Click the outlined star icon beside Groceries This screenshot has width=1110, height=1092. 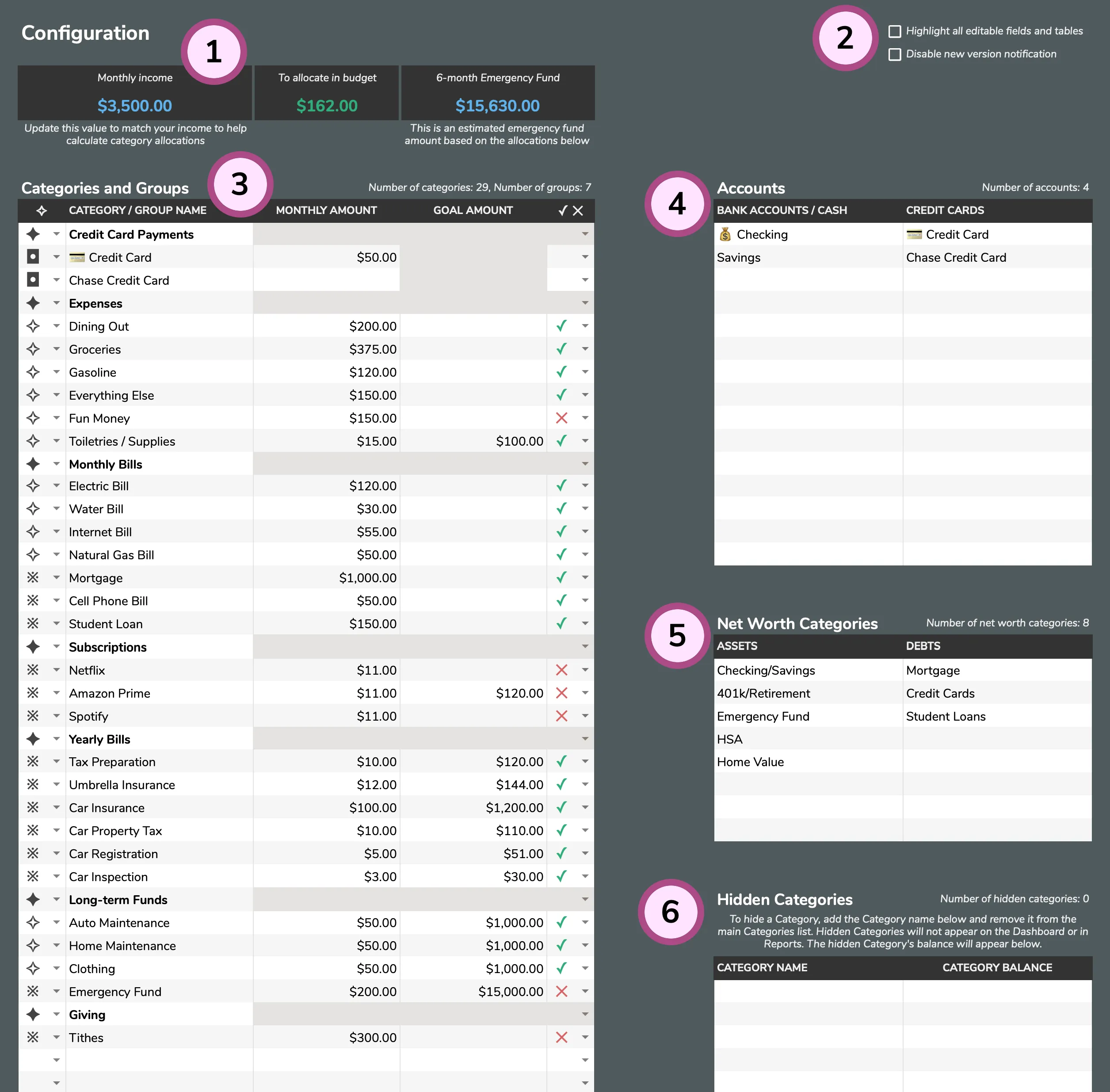(33, 349)
